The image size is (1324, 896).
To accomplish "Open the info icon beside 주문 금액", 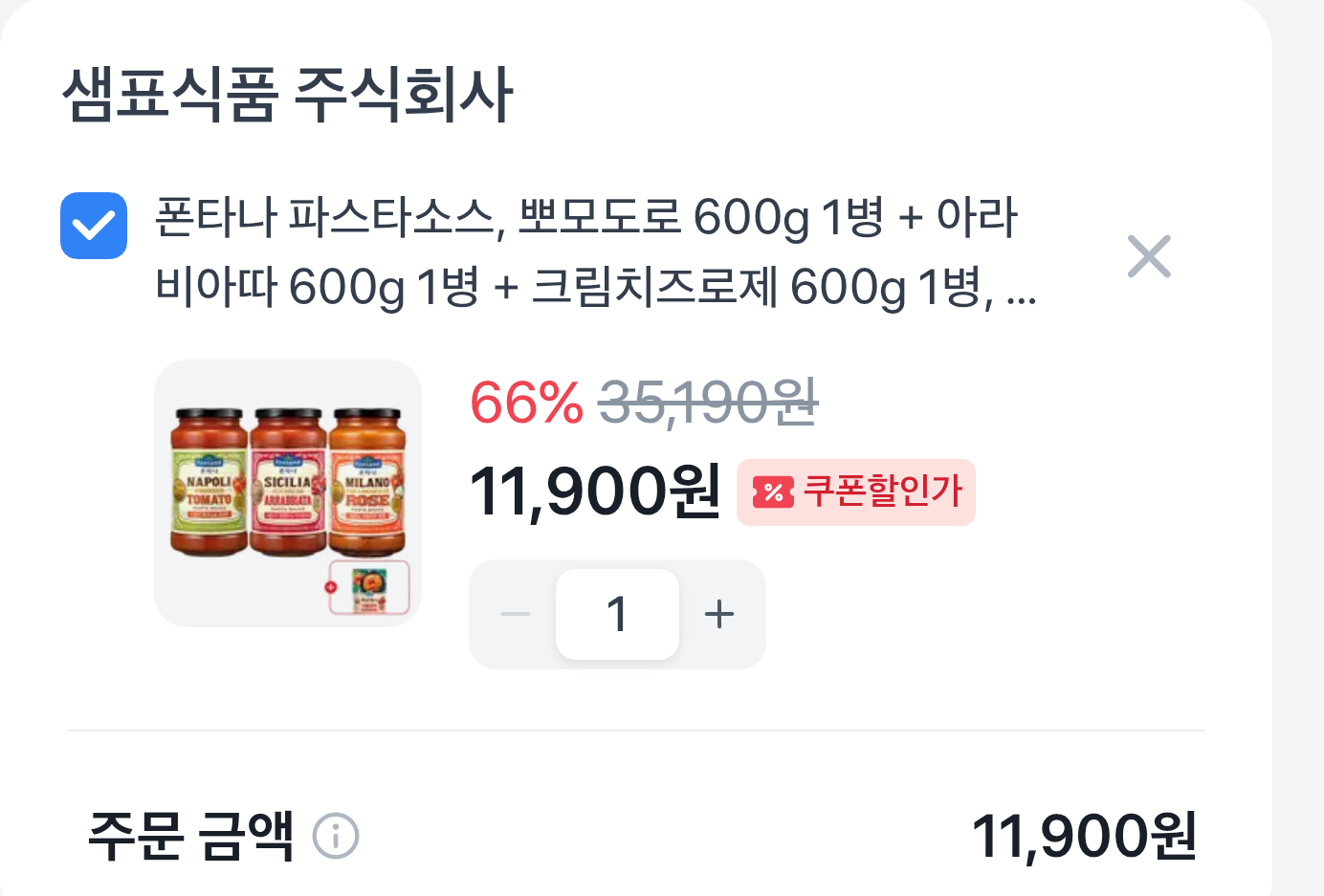I will coord(336,836).
